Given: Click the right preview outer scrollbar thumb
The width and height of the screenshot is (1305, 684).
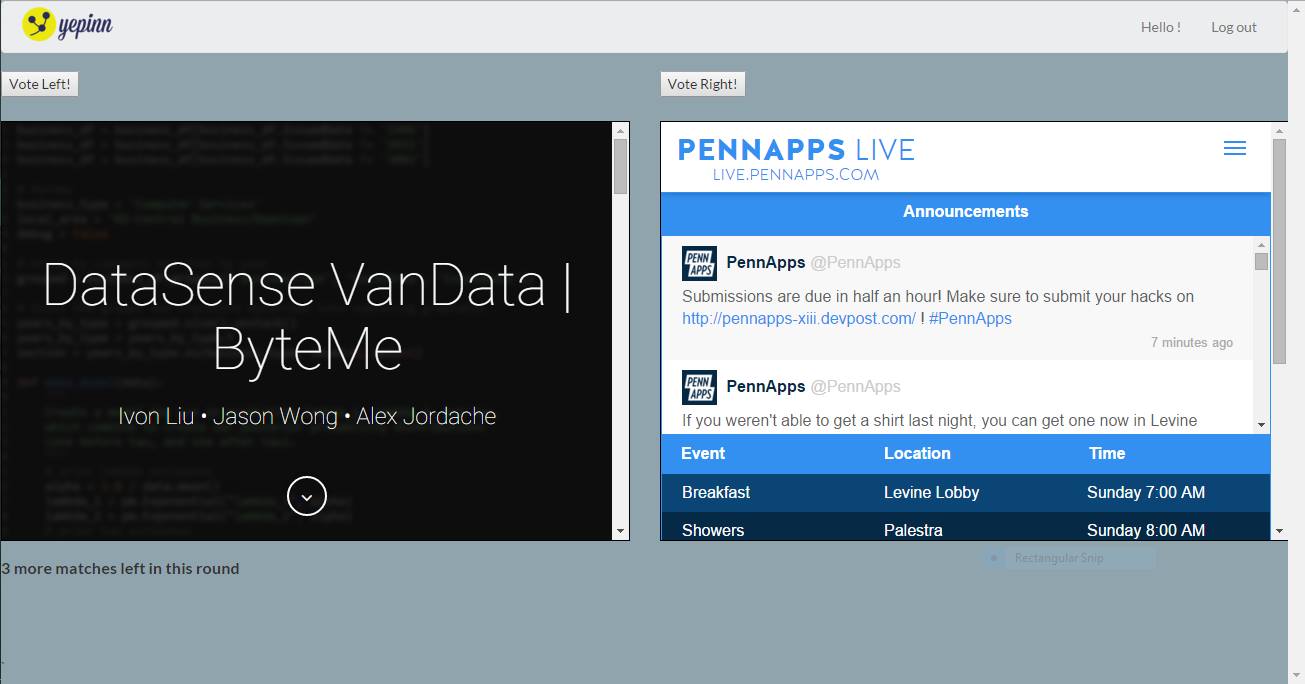Looking at the screenshot, I should click(1279, 251).
